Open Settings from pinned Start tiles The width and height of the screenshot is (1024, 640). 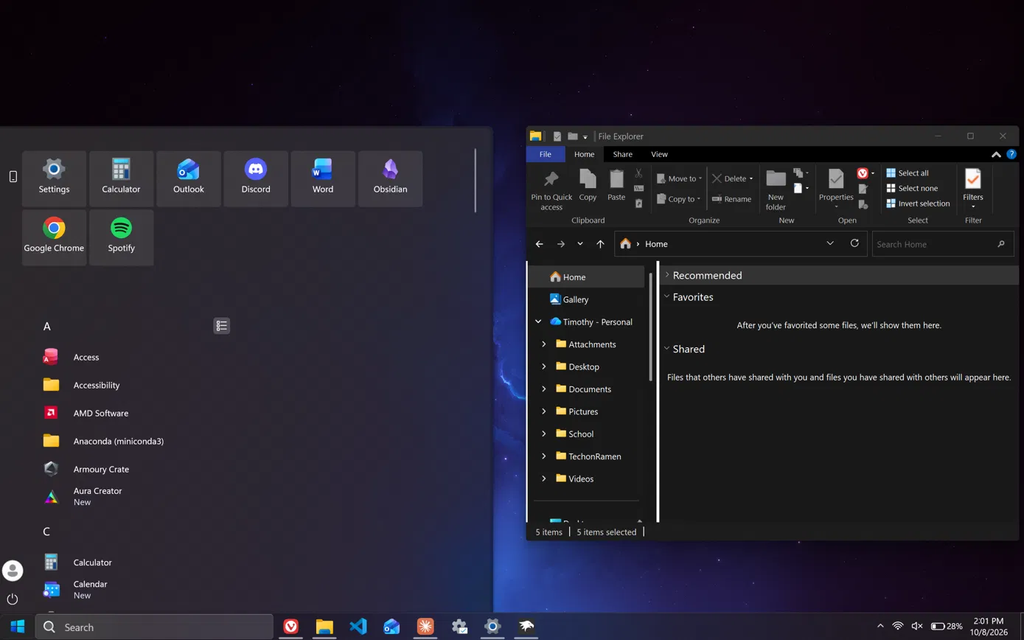coord(54,178)
